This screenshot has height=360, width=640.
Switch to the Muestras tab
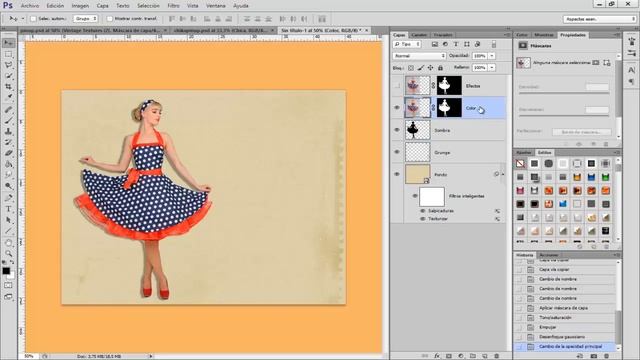pyautogui.click(x=544, y=35)
